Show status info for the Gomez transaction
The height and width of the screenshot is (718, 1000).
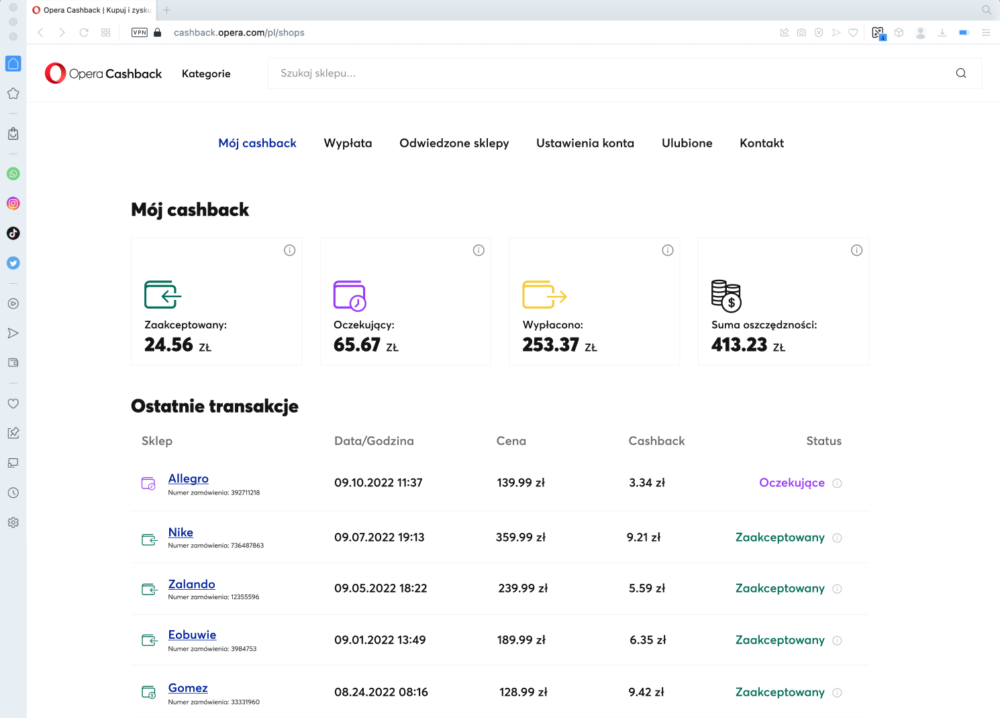coord(837,692)
